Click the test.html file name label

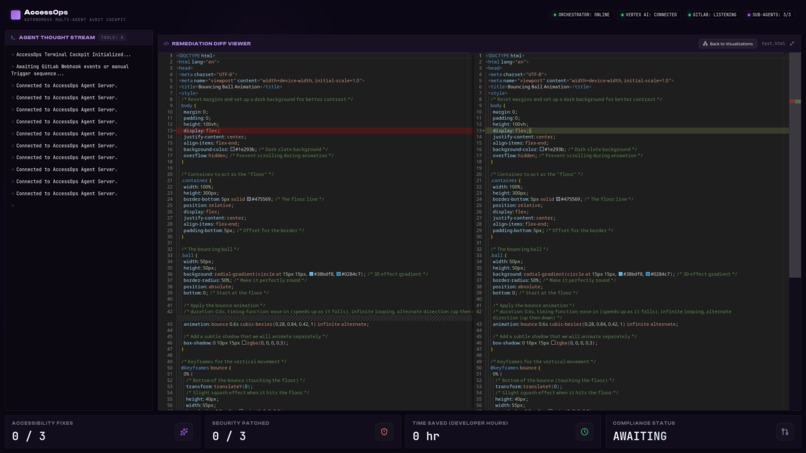click(x=773, y=44)
